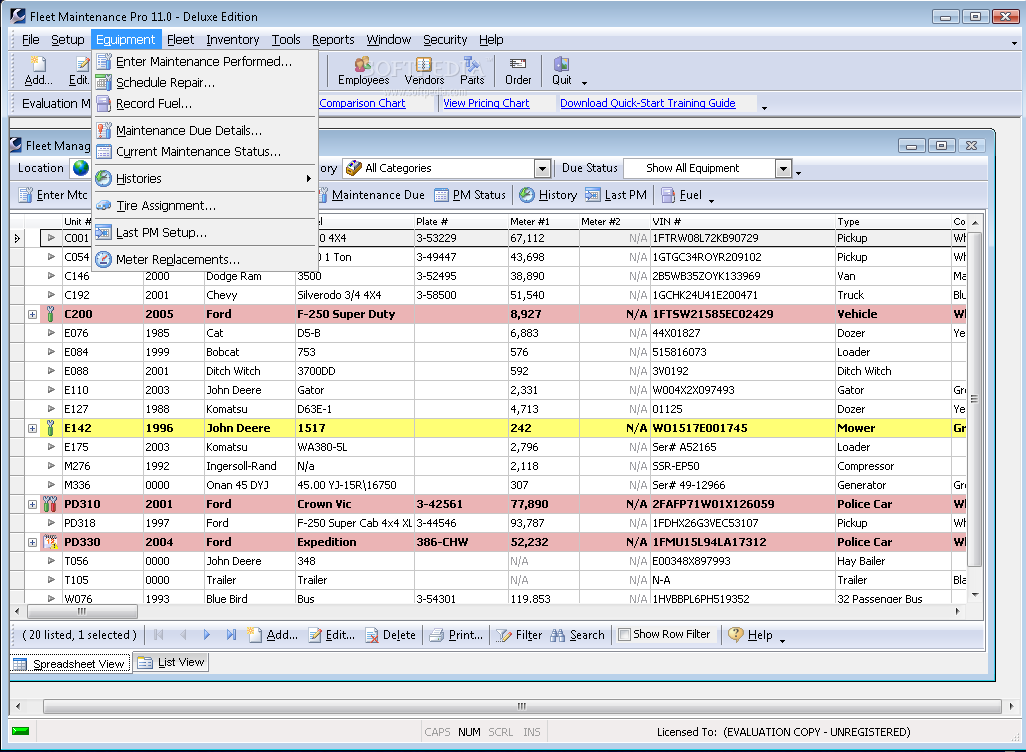Click Print in the bottom toolbar
The width and height of the screenshot is (1026, 752).
pyautogui.click(x=457, y=635)
